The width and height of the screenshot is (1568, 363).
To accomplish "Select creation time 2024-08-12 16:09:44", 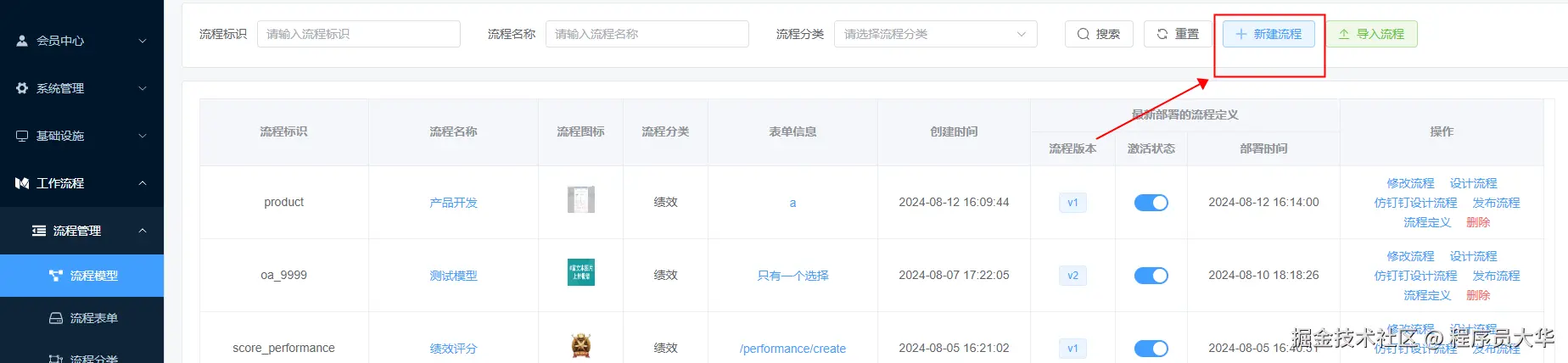I will click(955, 203).
